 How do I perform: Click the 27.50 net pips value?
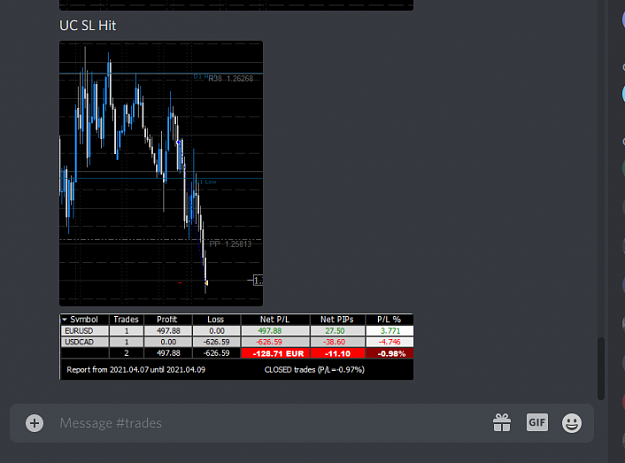(x=335, y=331)
